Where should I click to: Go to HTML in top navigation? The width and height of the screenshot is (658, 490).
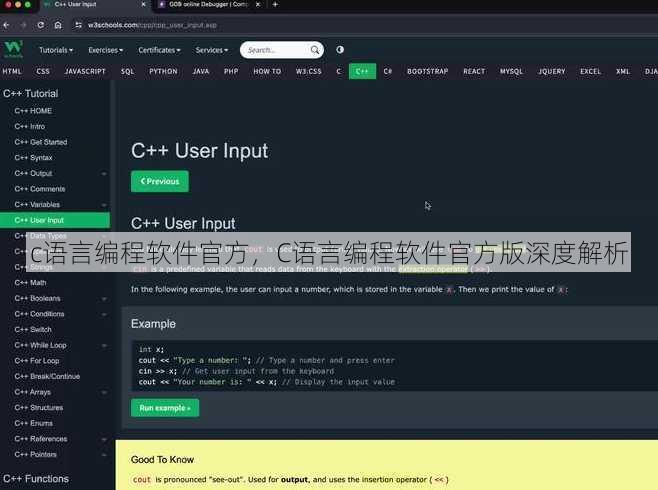click(x=12, y=71)
